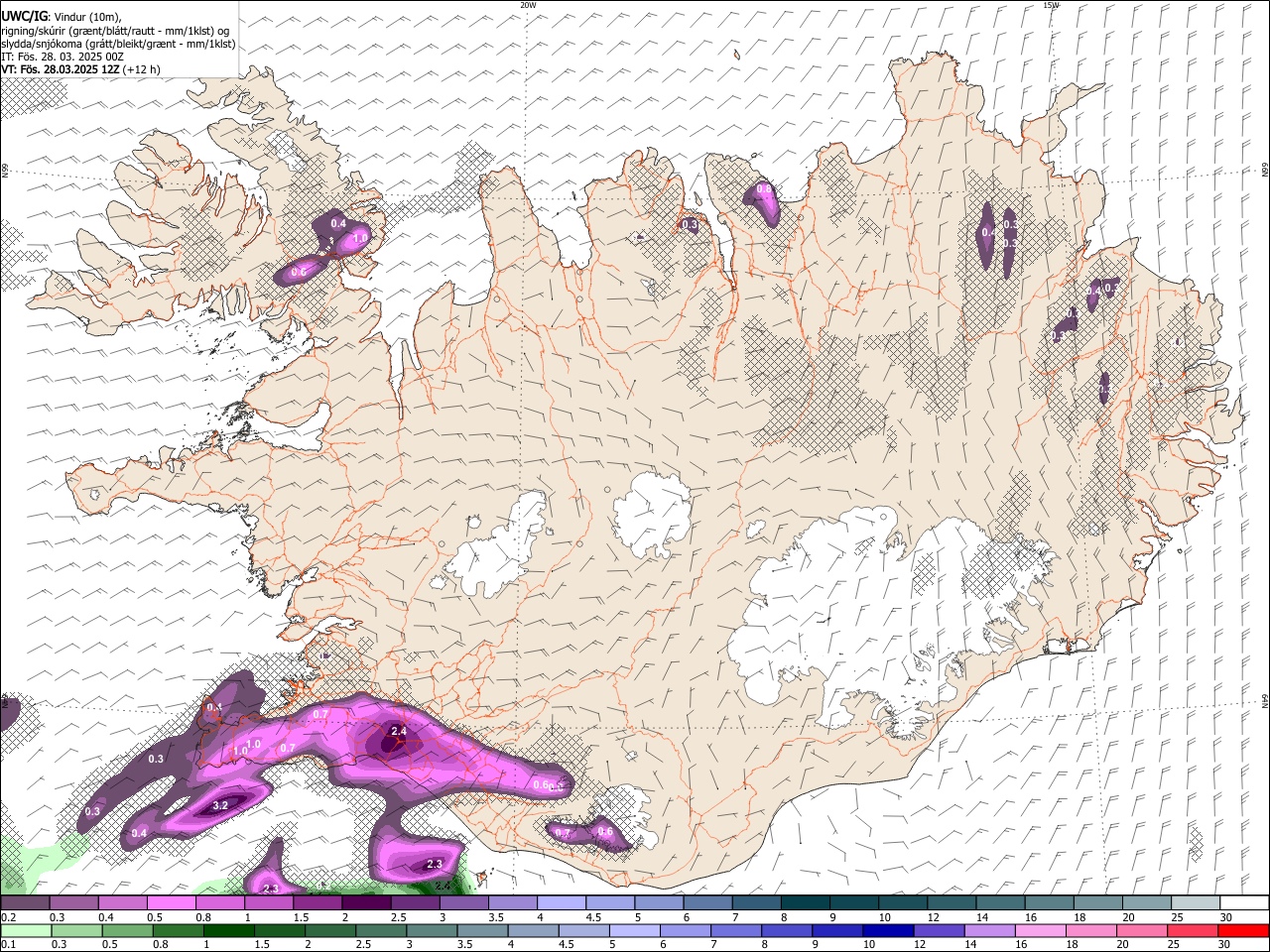Click the '12' label in the rain legend row
This screenshot has height=952, width=1270.
pyautogui.click(x=919, y=944)
